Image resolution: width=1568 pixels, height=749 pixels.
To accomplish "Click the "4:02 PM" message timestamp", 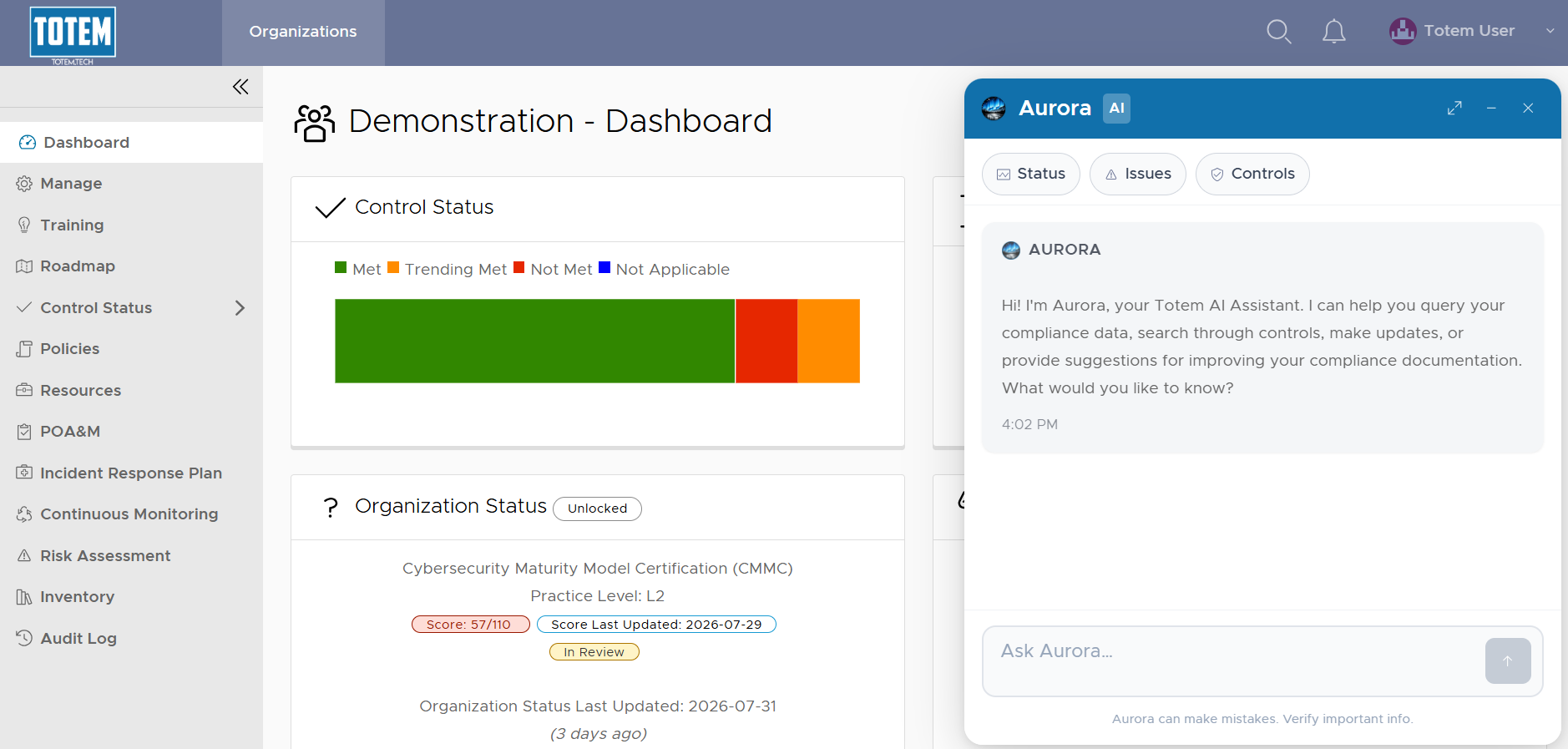I will point(1029,424).
